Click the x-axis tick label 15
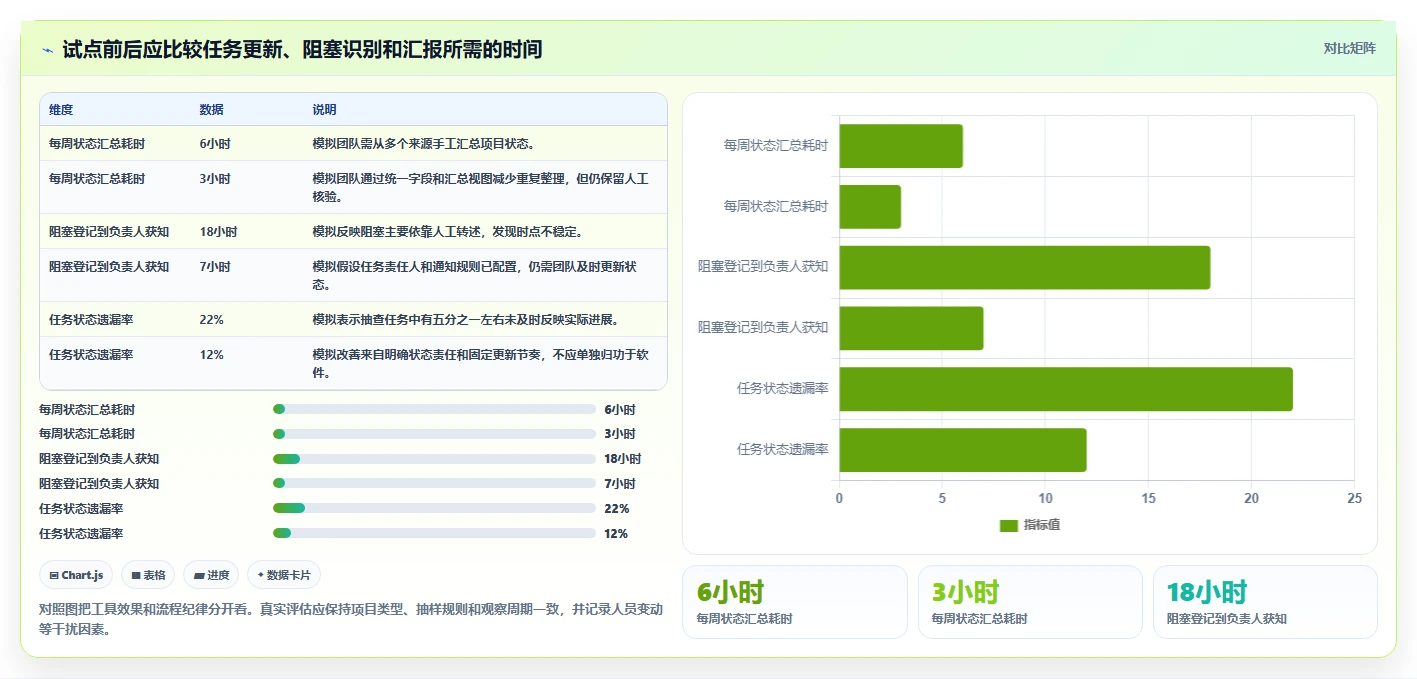This screenshot has height=679, width=1417. (1148, 498)
